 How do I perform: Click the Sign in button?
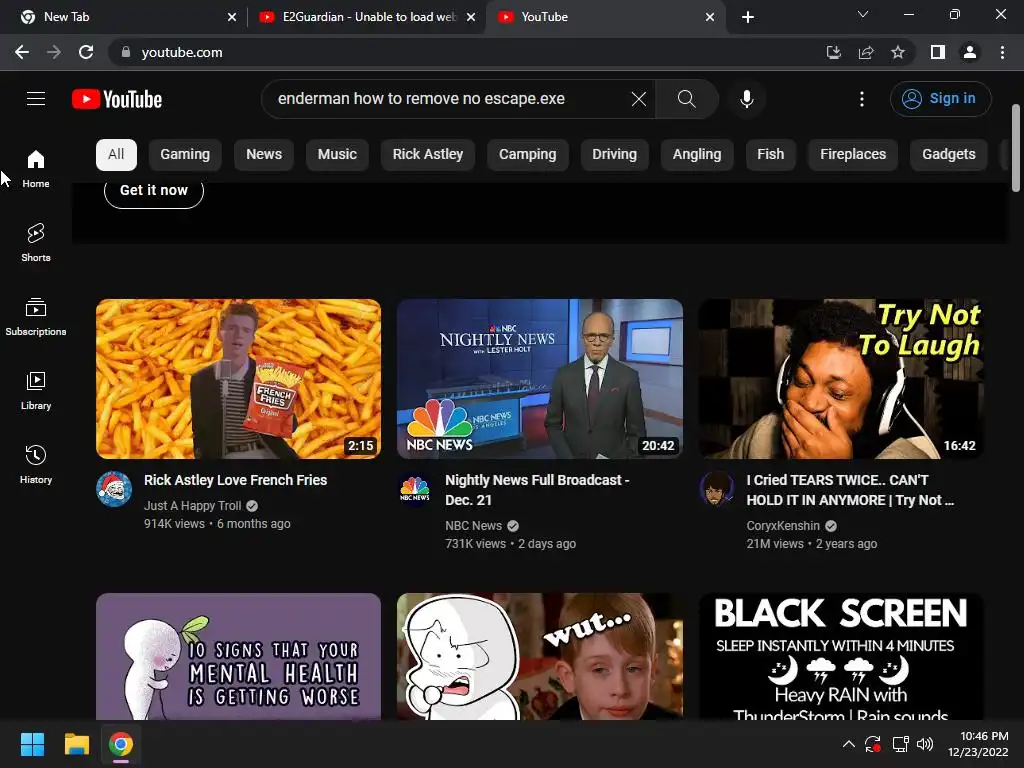pos(940,99)
